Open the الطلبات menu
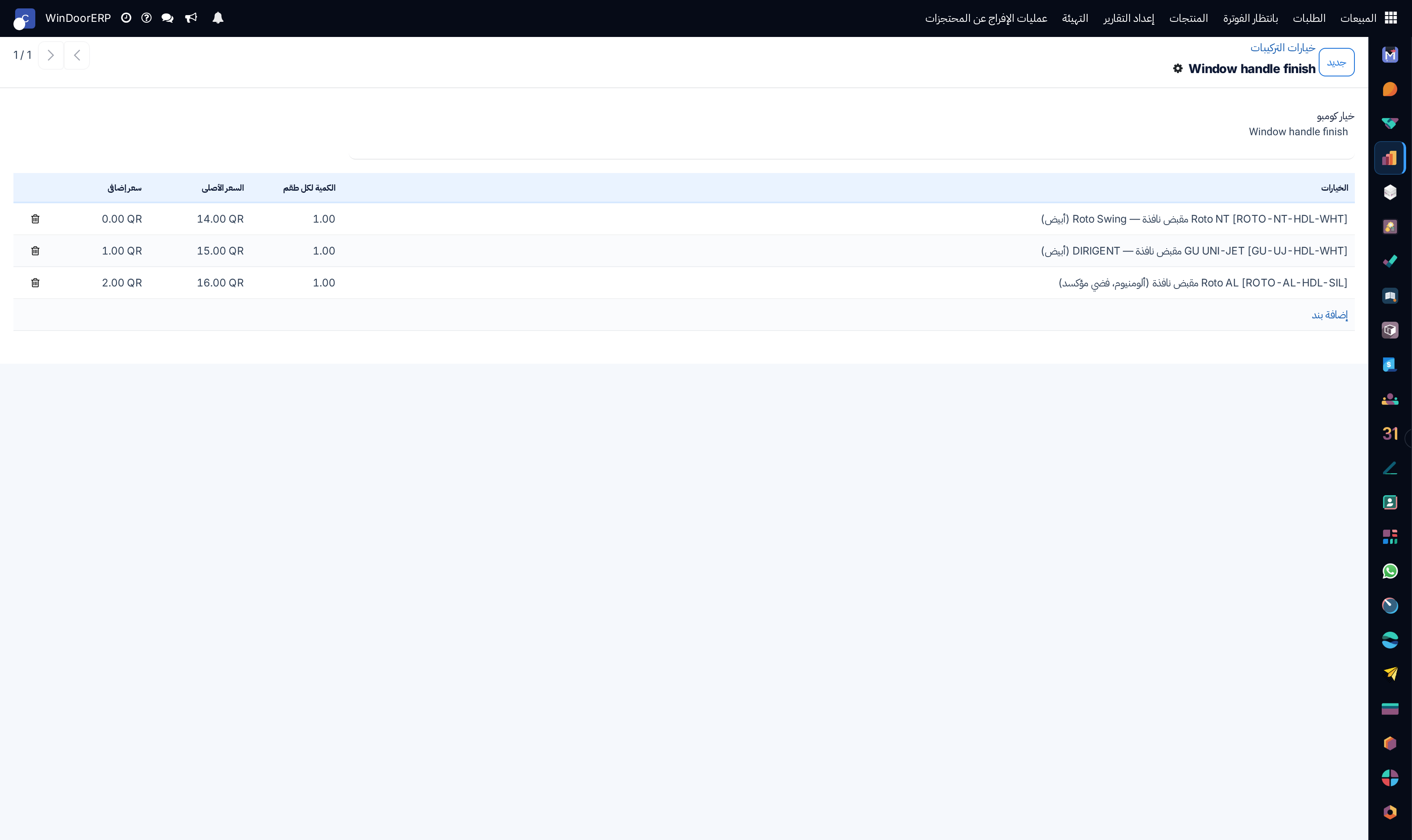This screenshot has width=1412, height=840. click(x=1309, y=18)
